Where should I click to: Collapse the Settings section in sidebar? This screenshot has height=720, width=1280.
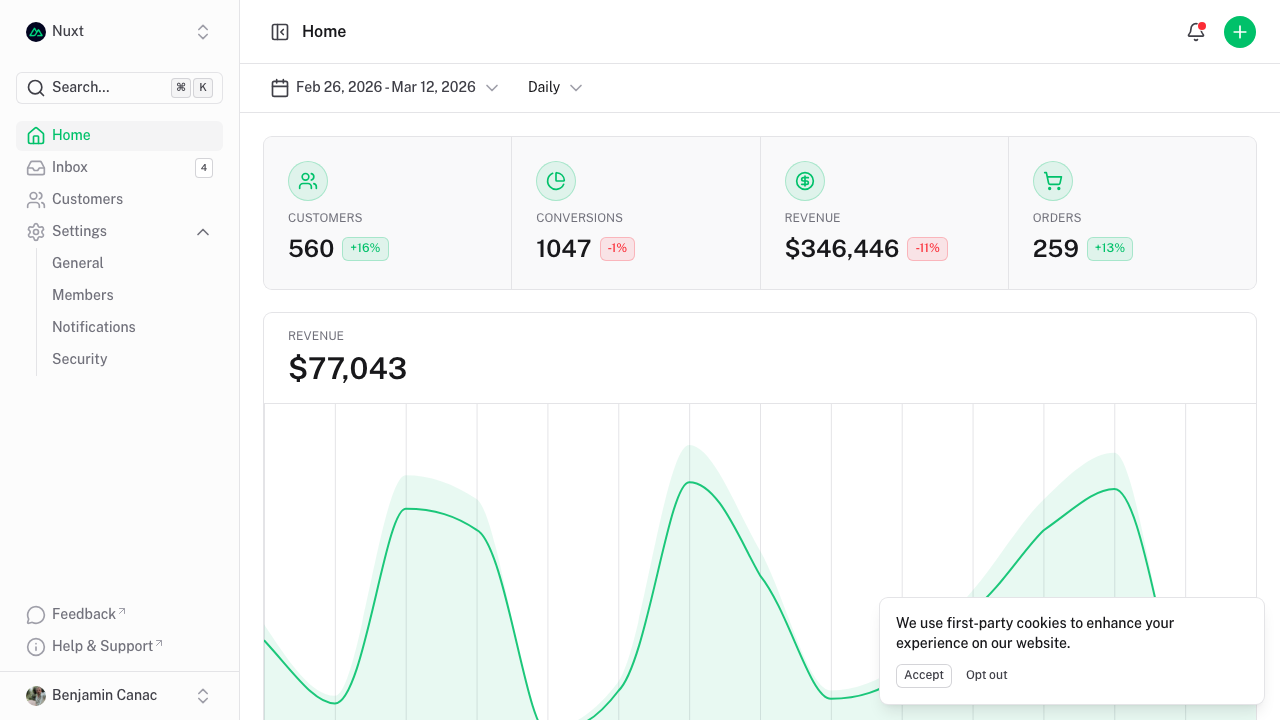click(x=203, y=231)
